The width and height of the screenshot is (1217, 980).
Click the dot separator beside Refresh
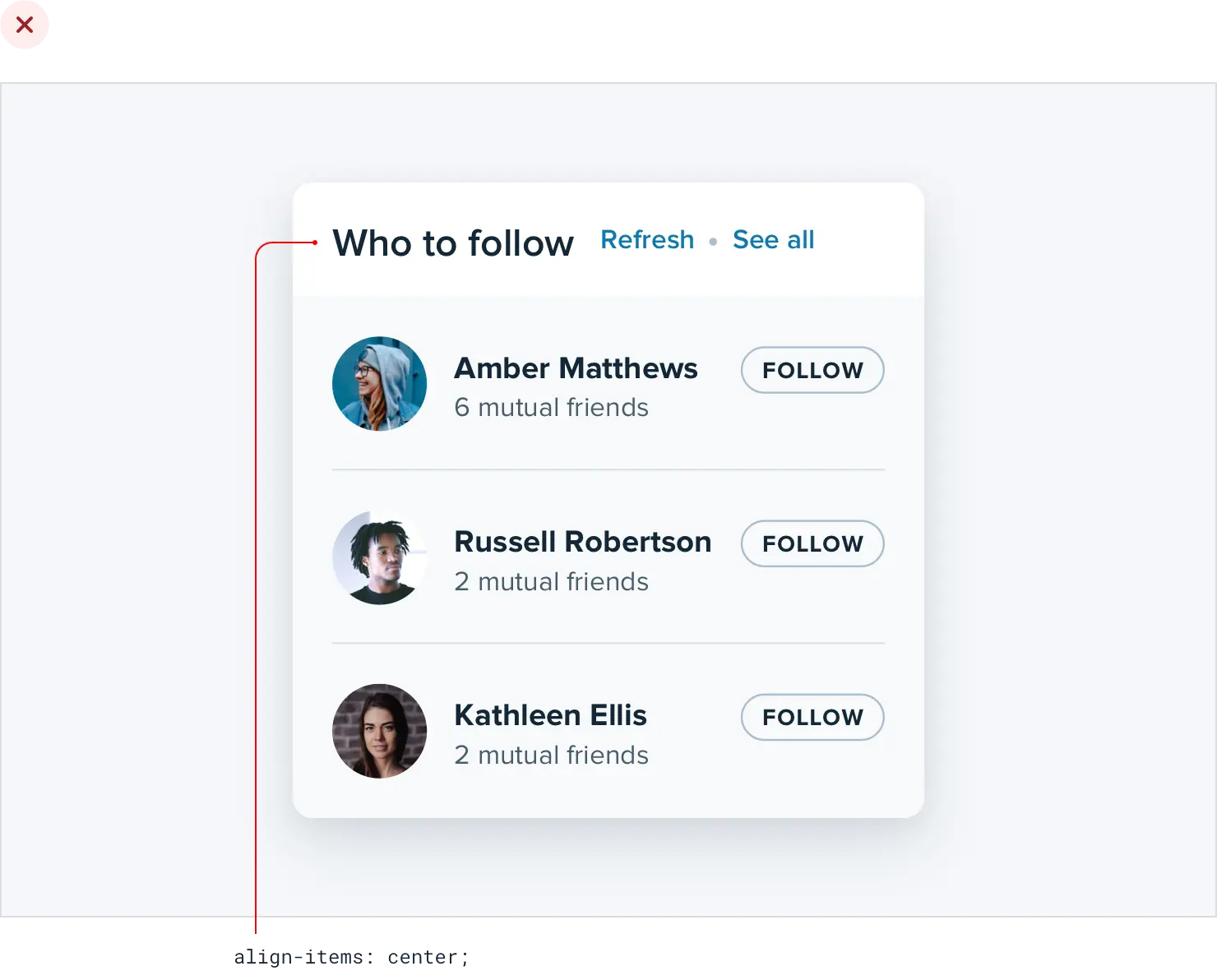tap(713, 242)
